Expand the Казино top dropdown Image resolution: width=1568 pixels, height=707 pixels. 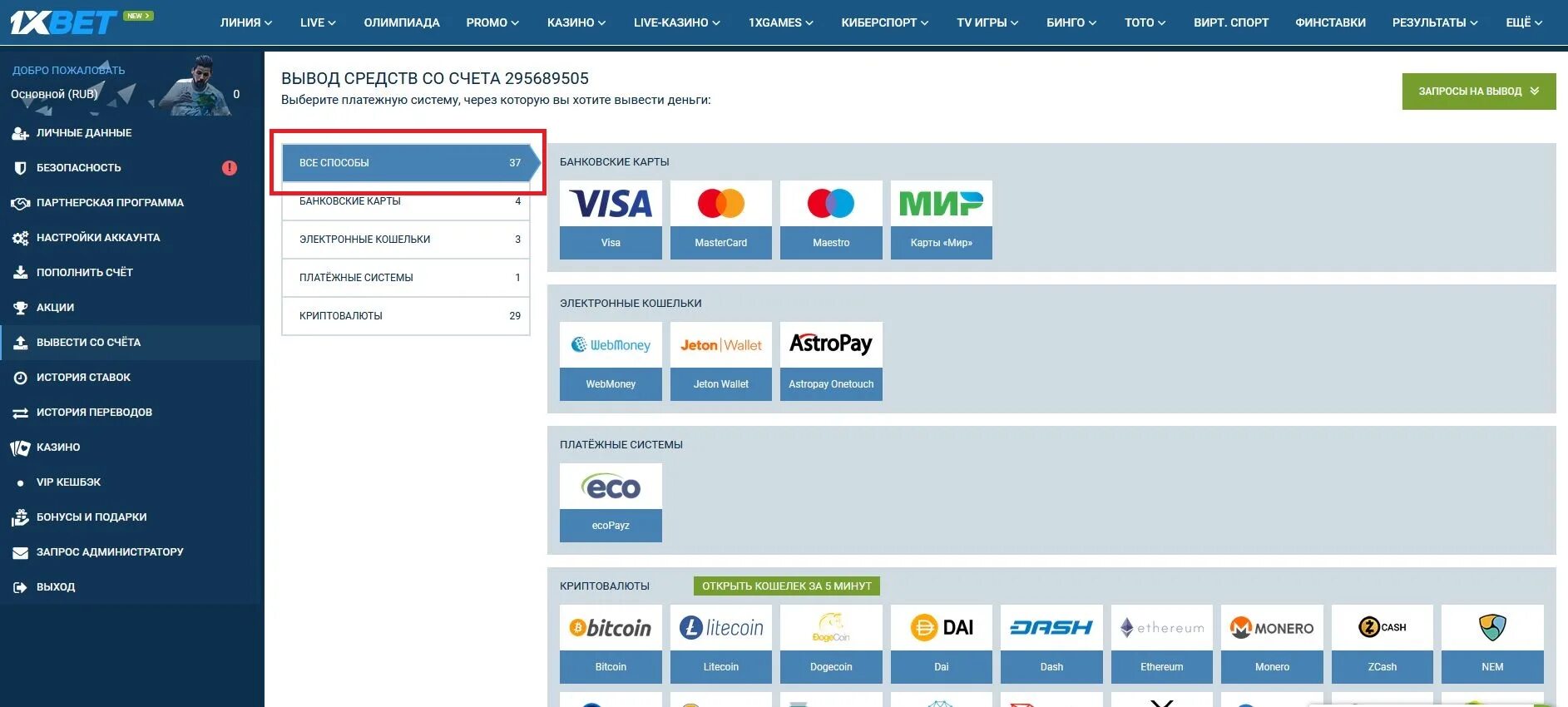[576, 22]
